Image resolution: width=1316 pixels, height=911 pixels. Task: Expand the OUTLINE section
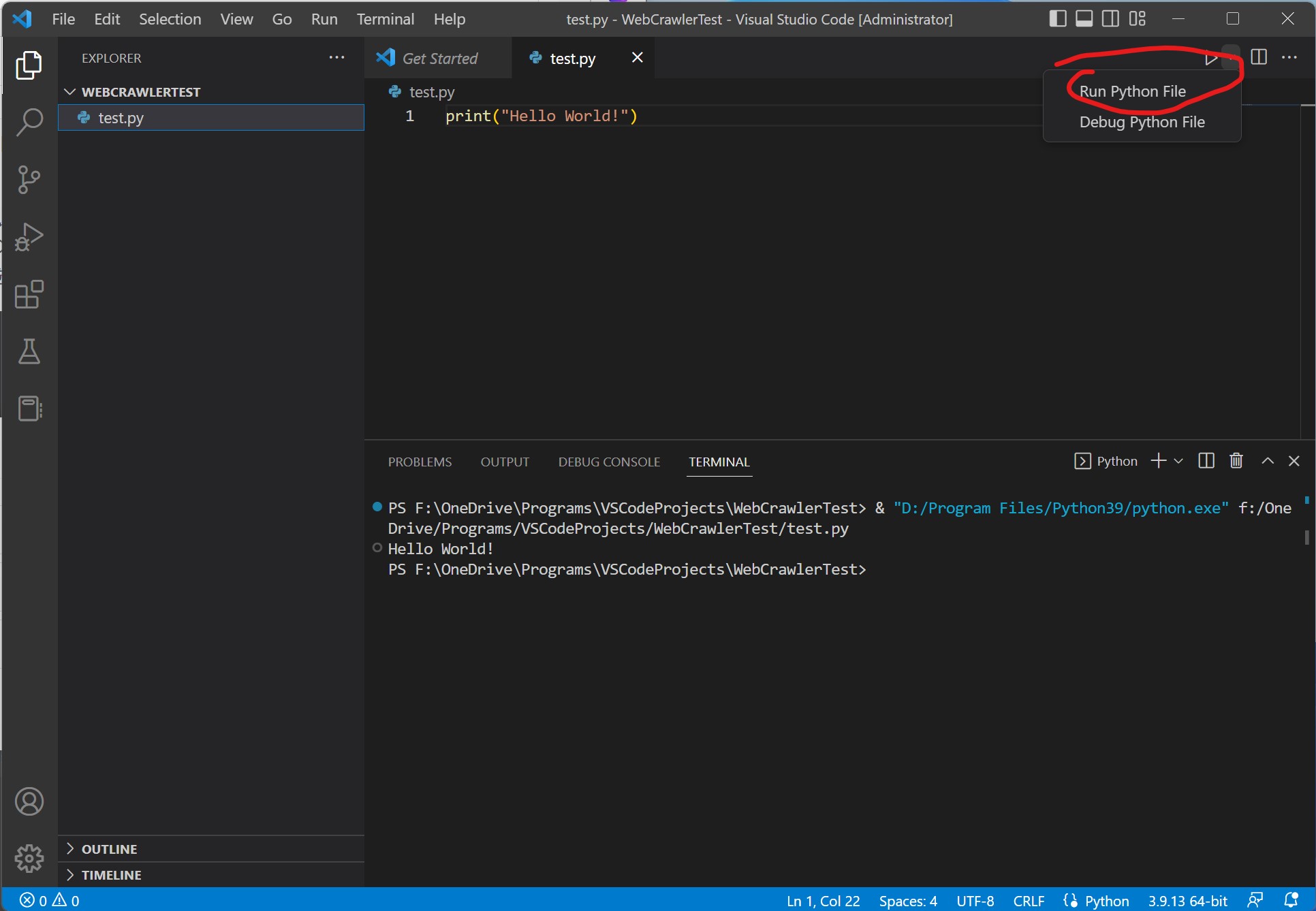[x=211, y=849]
